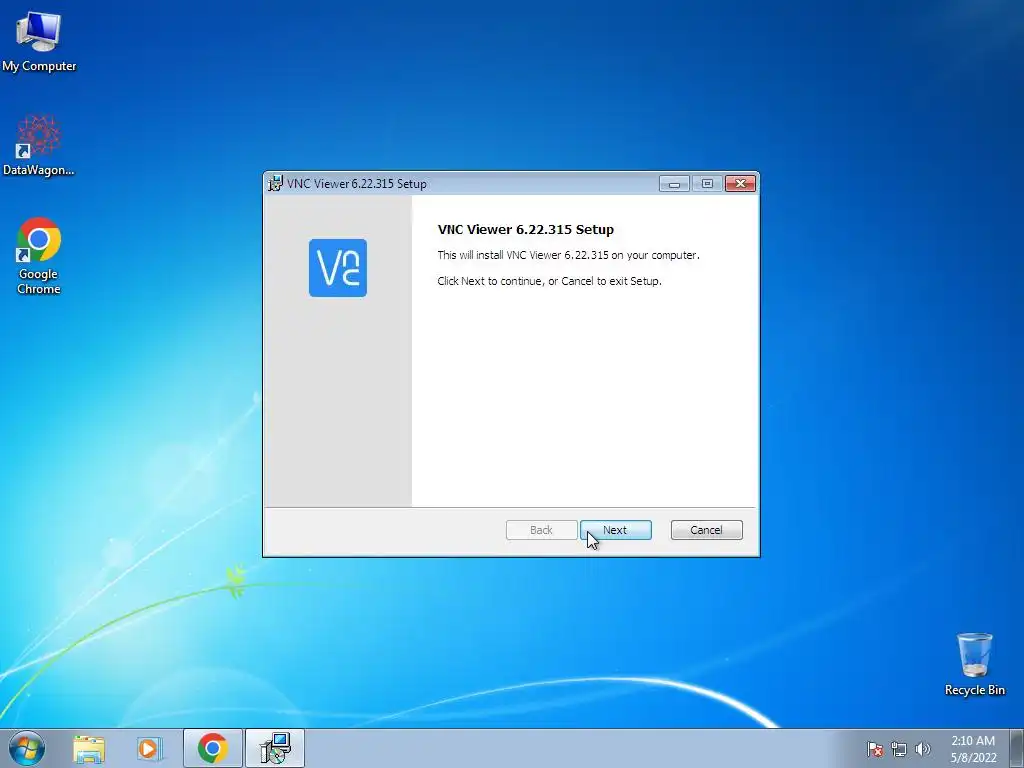
Task: Open Windows Media Player from the taskbar
Action: click(150, 748)
